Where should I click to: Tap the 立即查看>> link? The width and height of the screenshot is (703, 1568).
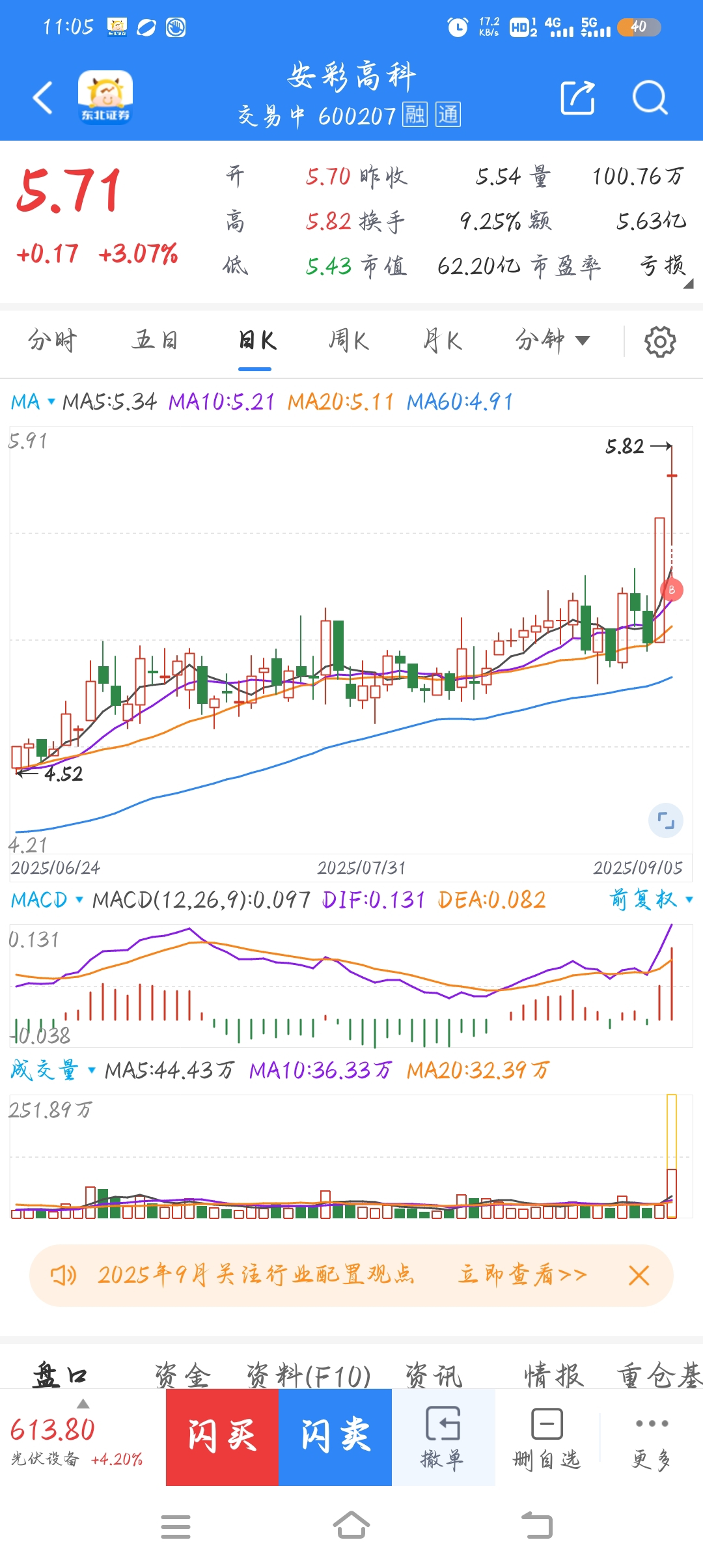click(x=523, y=1274)
